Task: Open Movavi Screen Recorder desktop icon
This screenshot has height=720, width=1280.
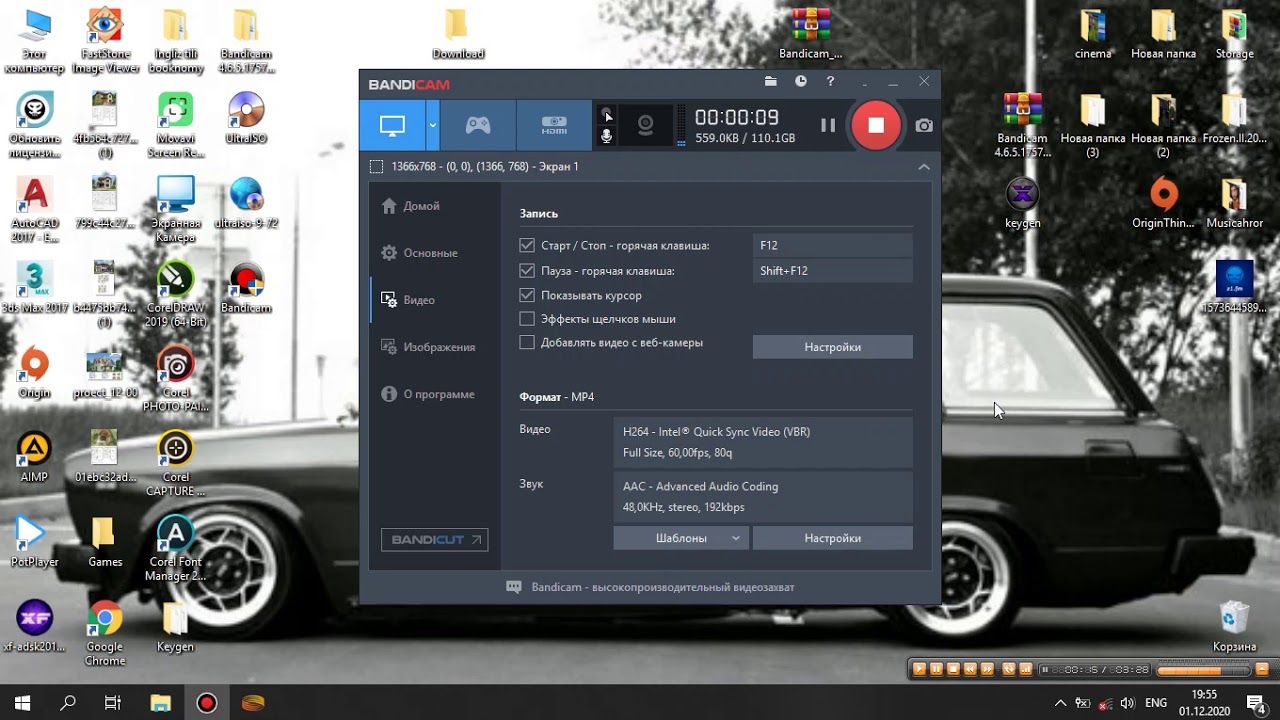Action: coord(175,125)
